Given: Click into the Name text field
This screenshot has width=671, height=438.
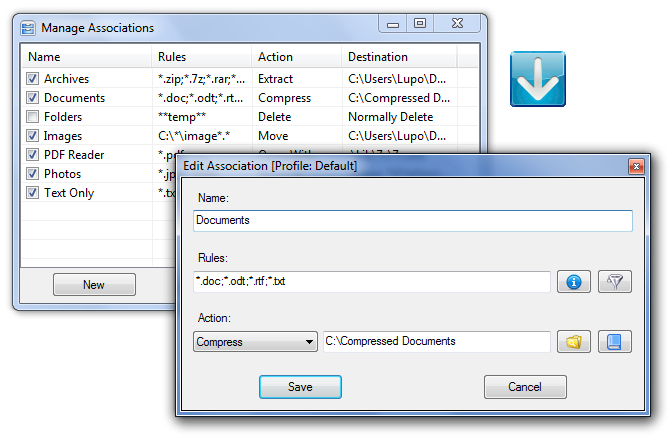Looking at the screenshot, I should click(x=412, y=220).
